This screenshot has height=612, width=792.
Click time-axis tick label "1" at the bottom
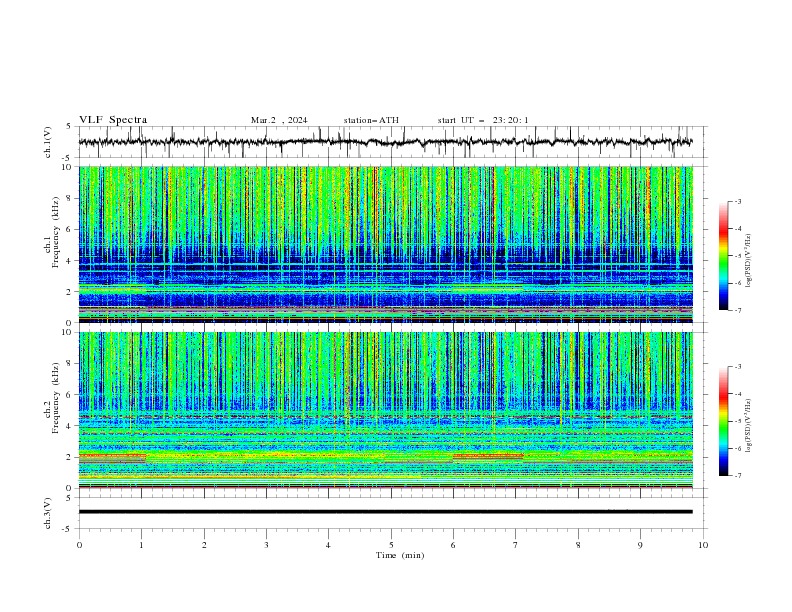coord(141,545)
